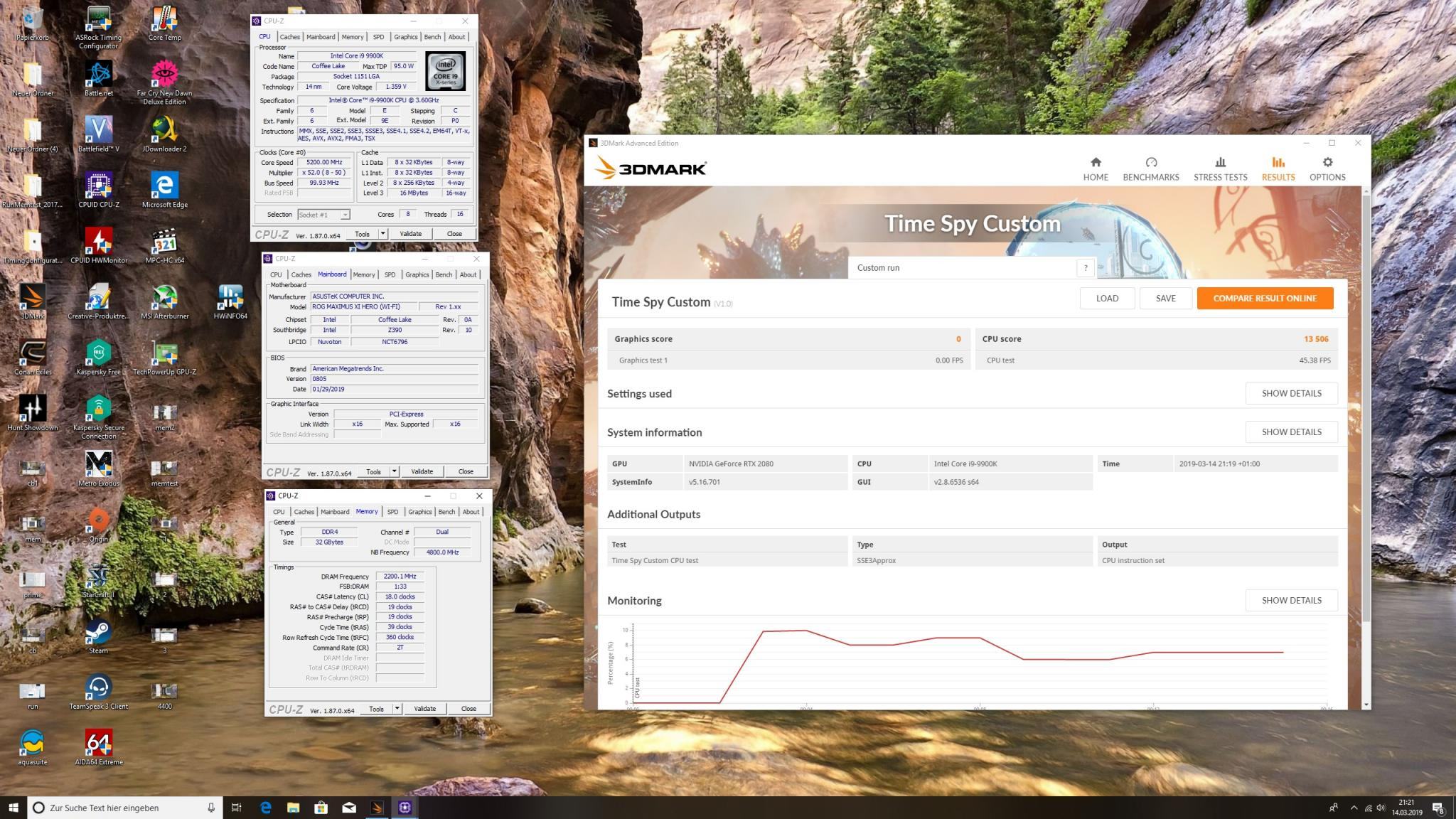This screenshot has width=1456, height=819.
Task: Open Papierkorb recycle bin icon
Action: [33, 23]
